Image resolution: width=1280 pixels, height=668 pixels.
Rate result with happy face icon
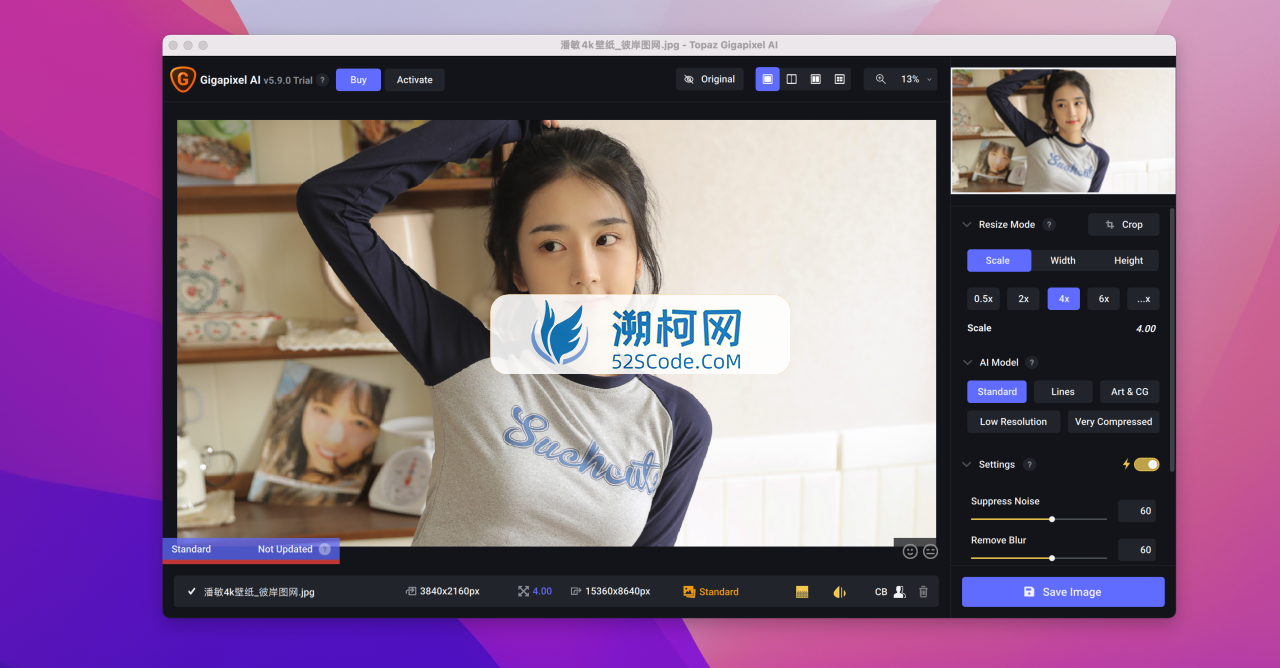pos(910,551)
